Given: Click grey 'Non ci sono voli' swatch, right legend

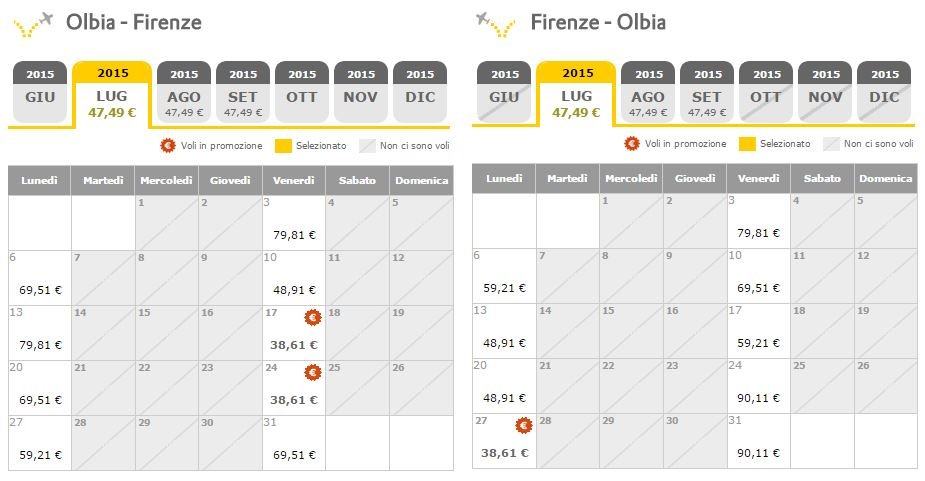Looking at the screenshot, I should (831, 144).
